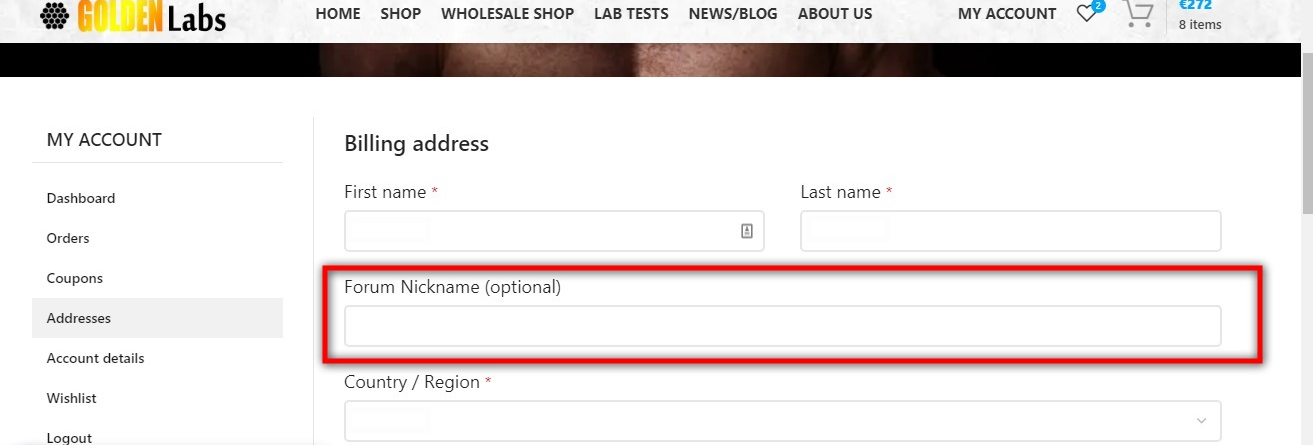Click the Last name input field
Viewport: 1313px width, 445px height.
pos(1010,231)
